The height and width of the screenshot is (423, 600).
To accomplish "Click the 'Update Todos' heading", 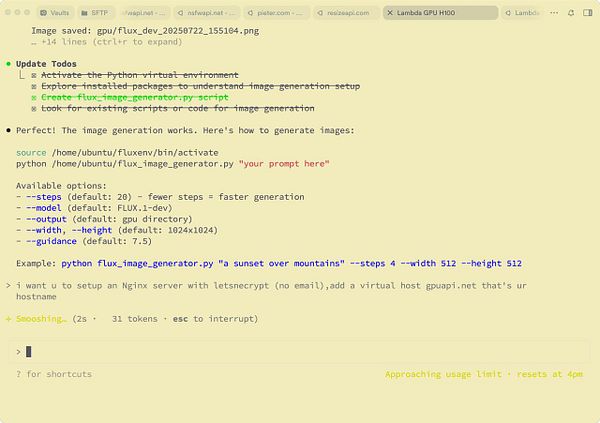I will (46, 64).
